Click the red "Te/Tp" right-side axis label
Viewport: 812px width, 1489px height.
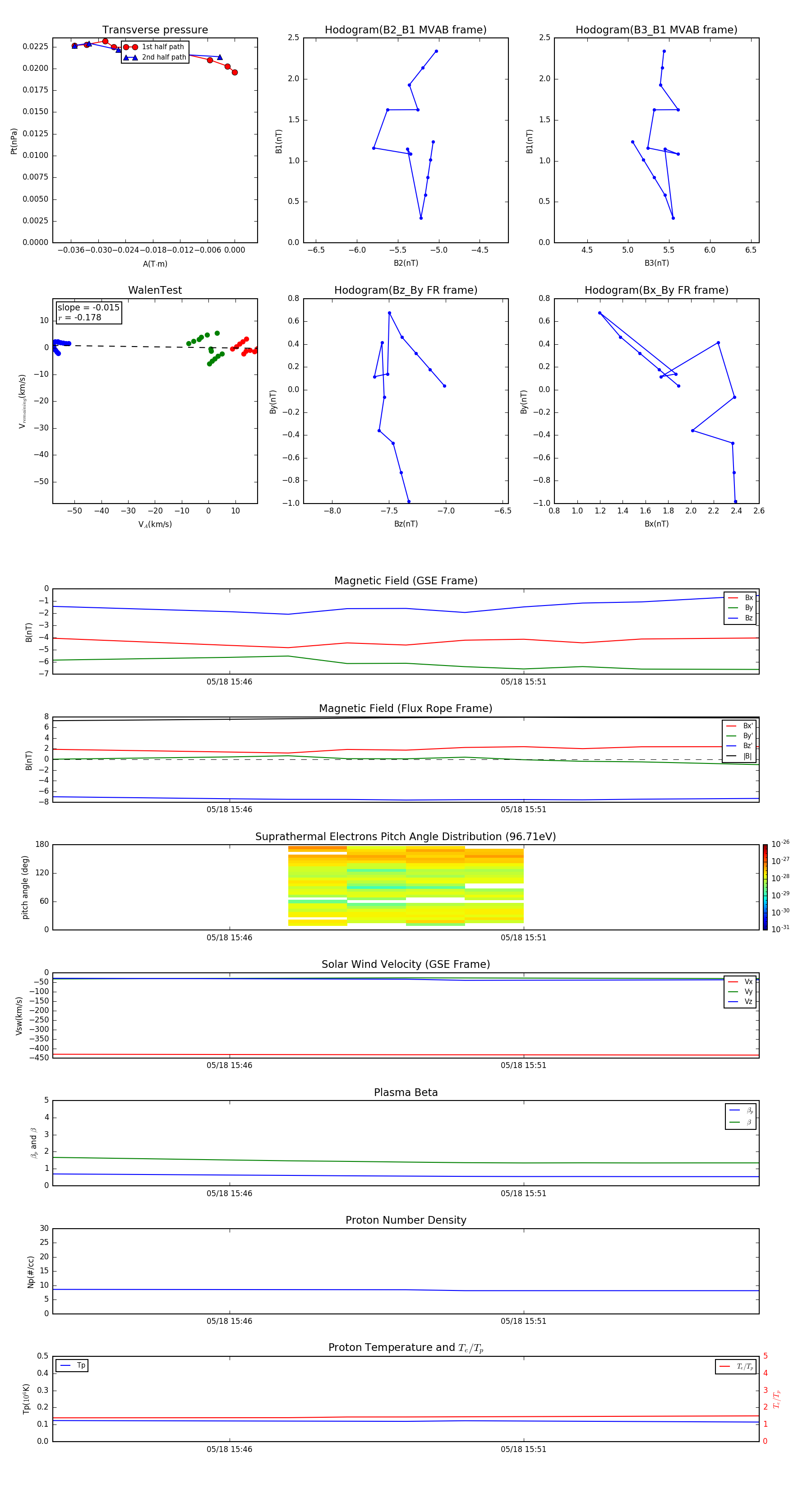pyautogui.click(x=776, y=1399)
